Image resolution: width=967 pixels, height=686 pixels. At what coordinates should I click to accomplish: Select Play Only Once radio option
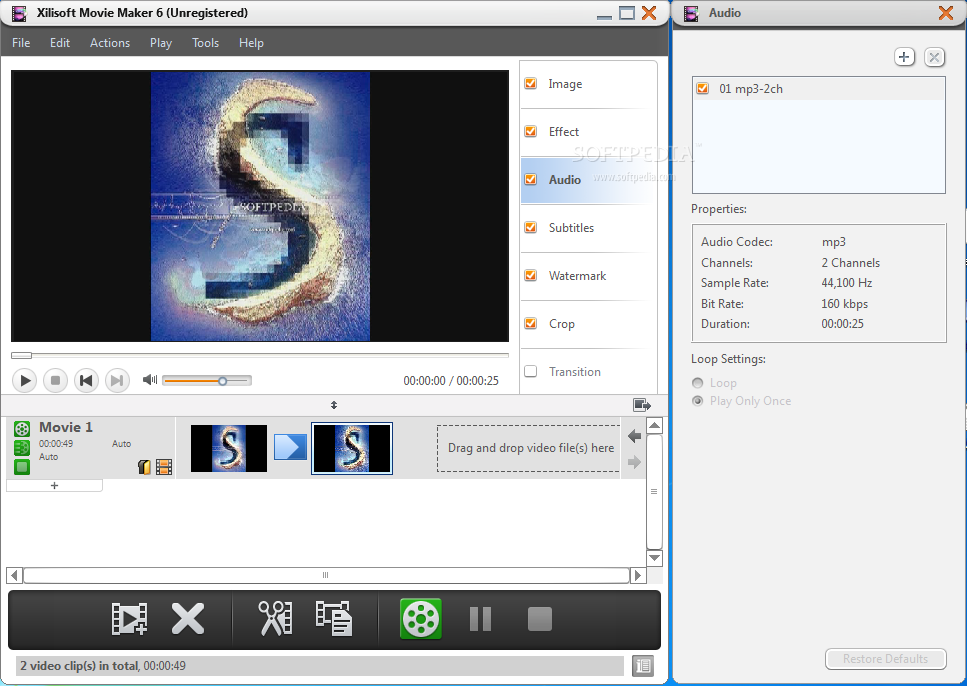point(697,401)
